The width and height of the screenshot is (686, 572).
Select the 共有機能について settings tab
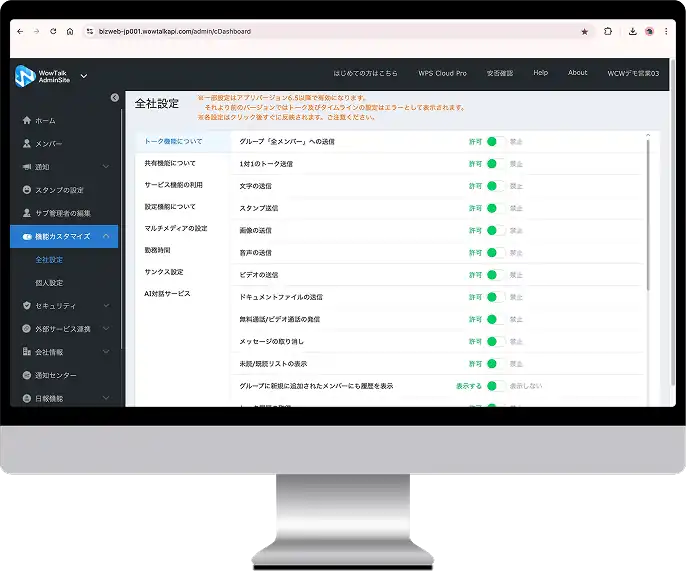170,163
